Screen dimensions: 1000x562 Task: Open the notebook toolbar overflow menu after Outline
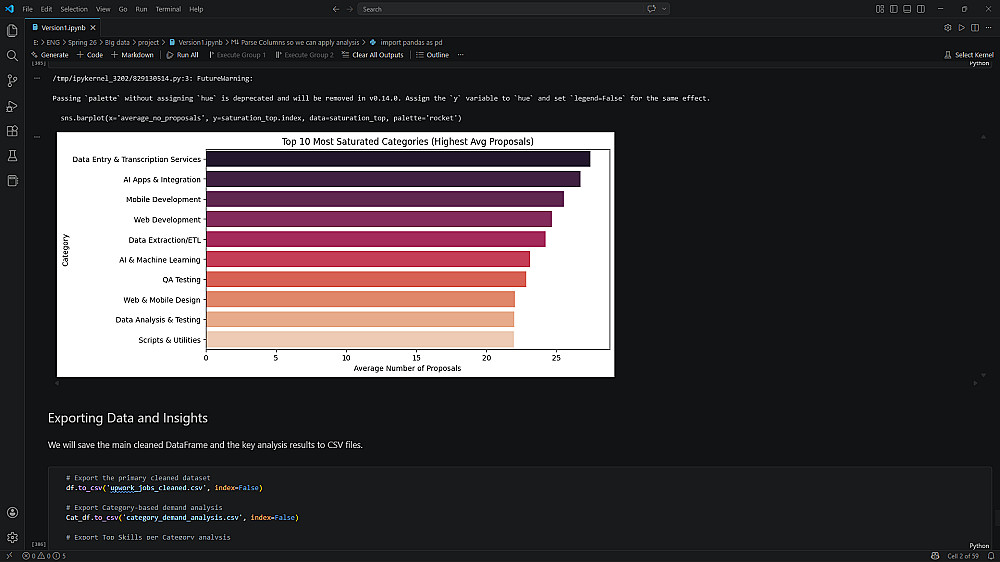tap(460, 55)
